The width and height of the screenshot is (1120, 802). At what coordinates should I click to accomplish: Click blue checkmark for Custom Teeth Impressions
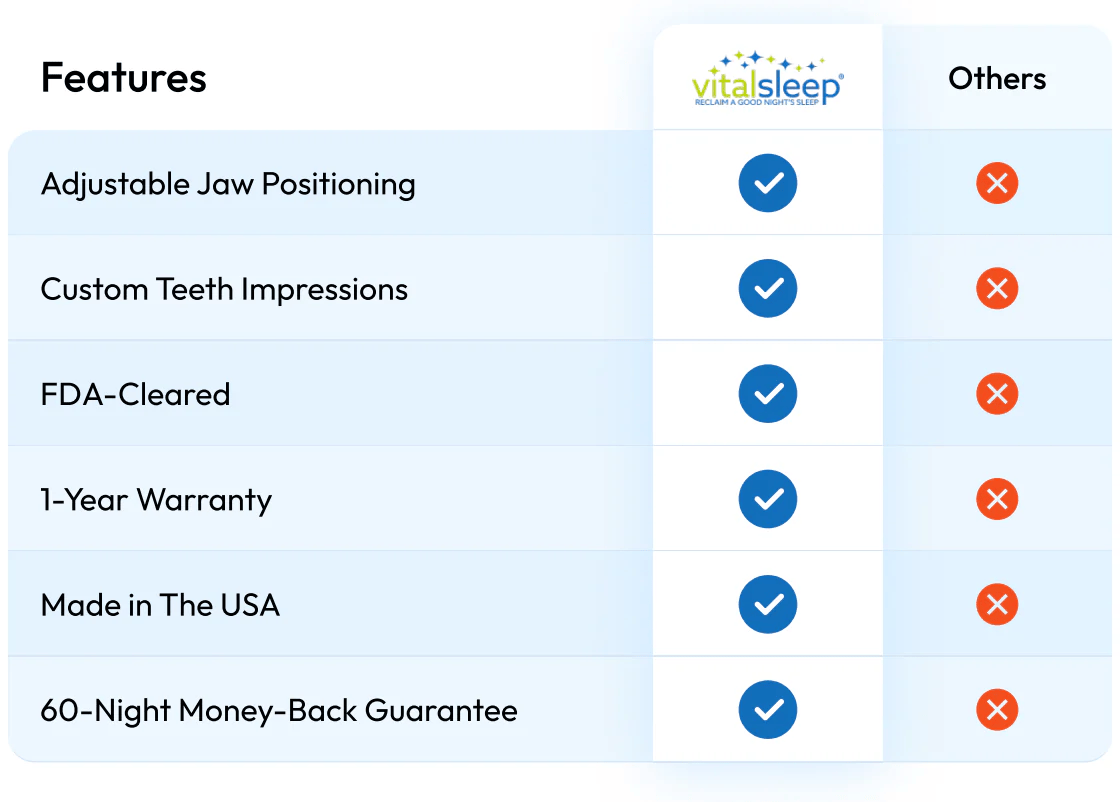click(x=768, y=289)
